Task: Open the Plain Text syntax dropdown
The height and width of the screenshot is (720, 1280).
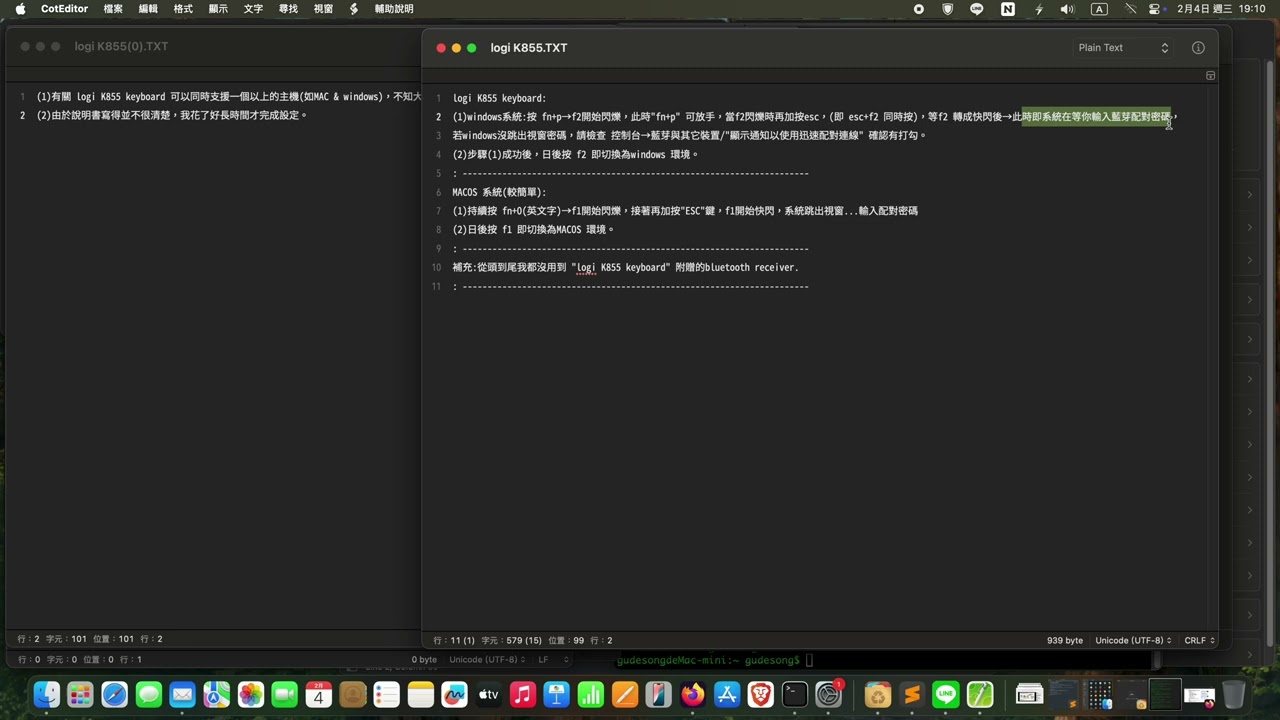Action: pyautogui.click(x=1123, y=48)
